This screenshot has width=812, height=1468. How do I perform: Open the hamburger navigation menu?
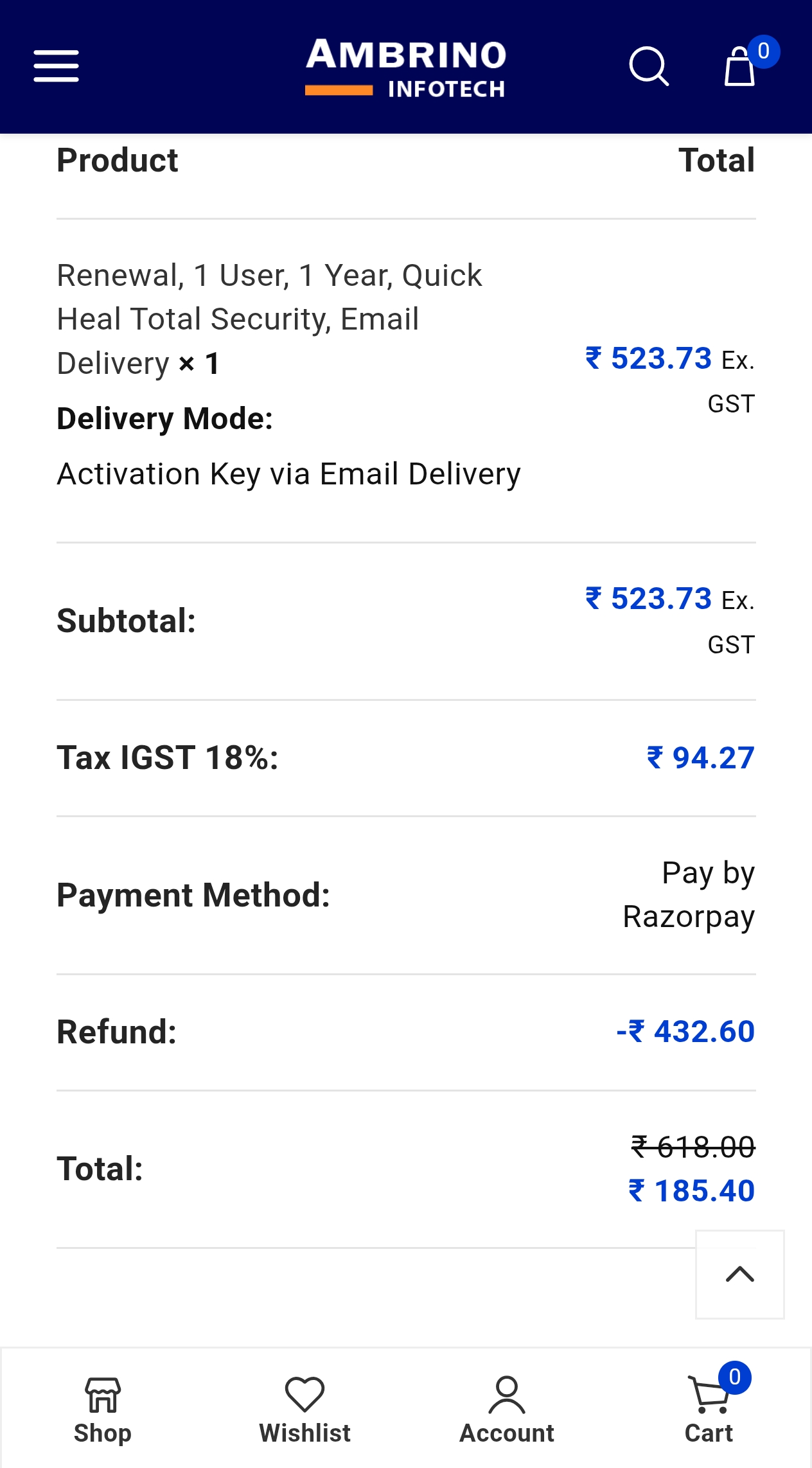(x=57, y=66)
